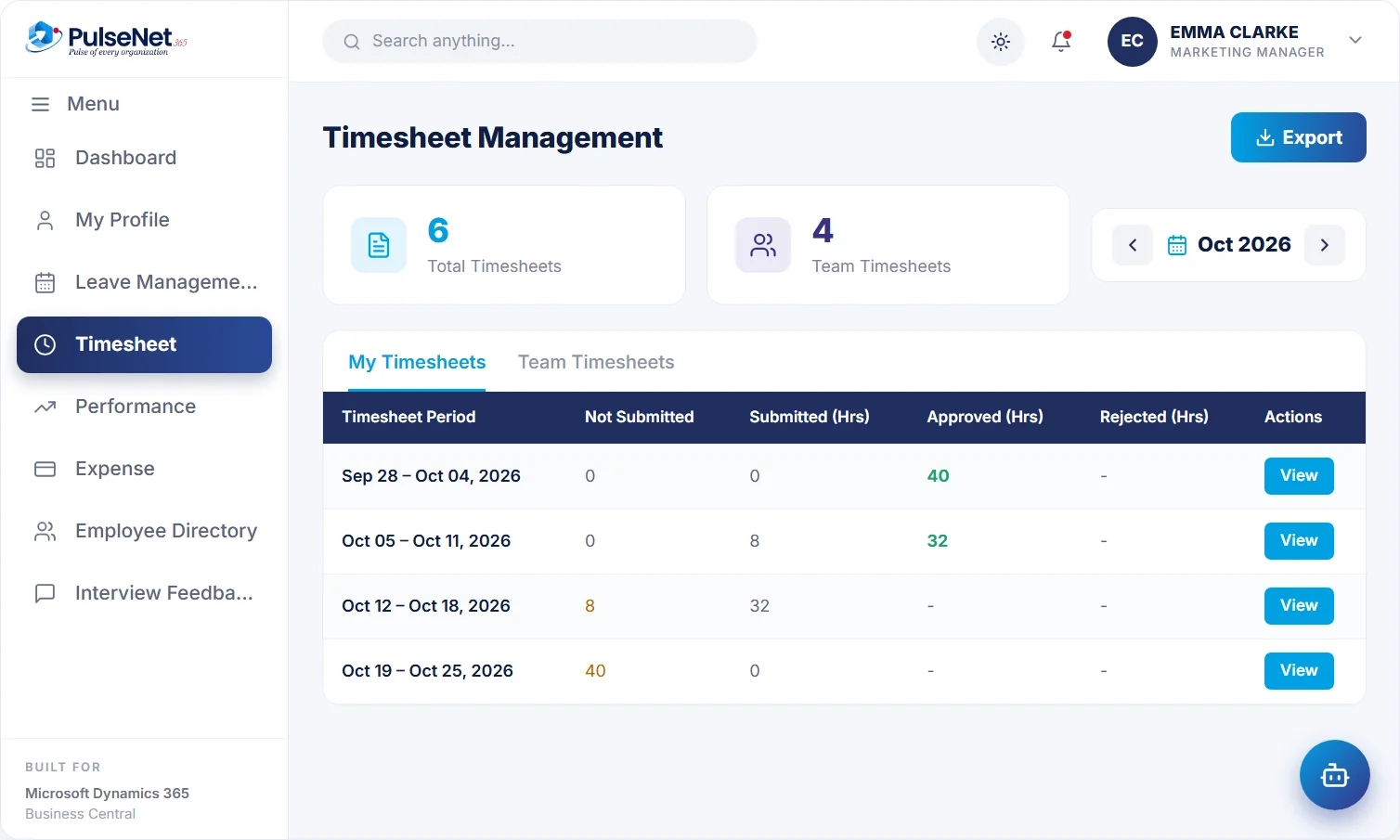Click 'Oct 12 – Oct 18, 2026' period

tap(426, 606)
